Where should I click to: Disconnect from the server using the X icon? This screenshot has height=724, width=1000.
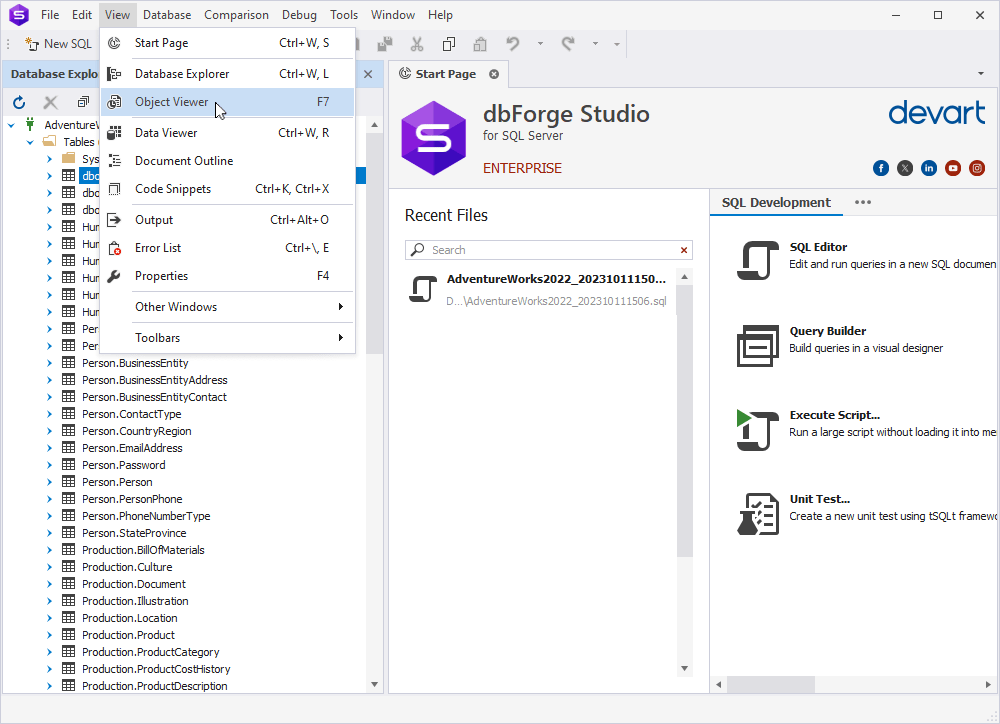point(50,102)
